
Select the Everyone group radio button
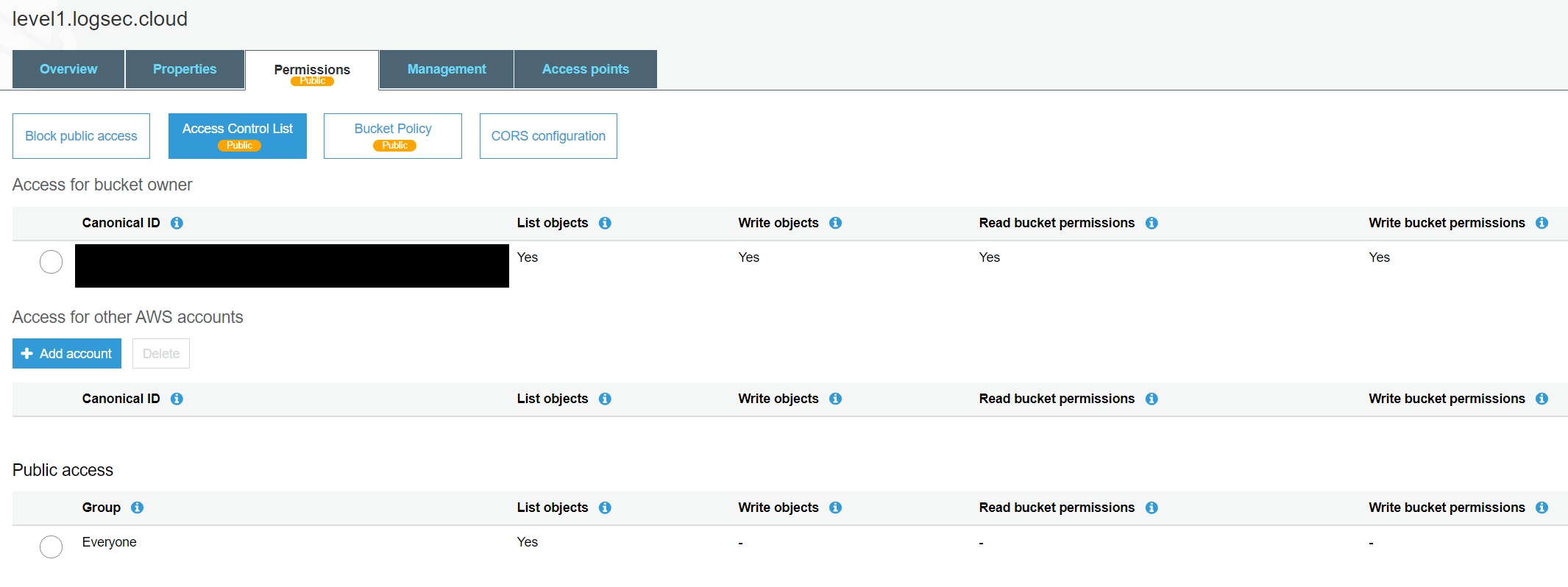click(51, 547)
